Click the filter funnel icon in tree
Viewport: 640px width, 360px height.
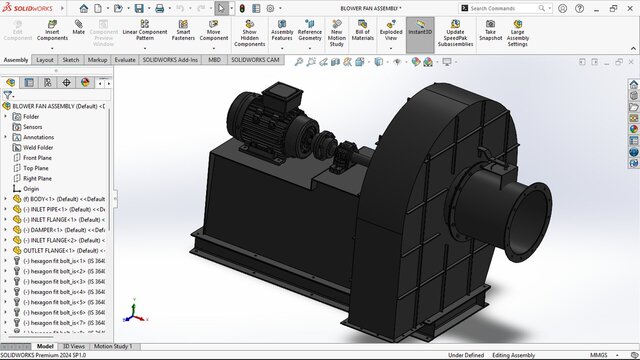pyautogui.click(x=7, y=96)
